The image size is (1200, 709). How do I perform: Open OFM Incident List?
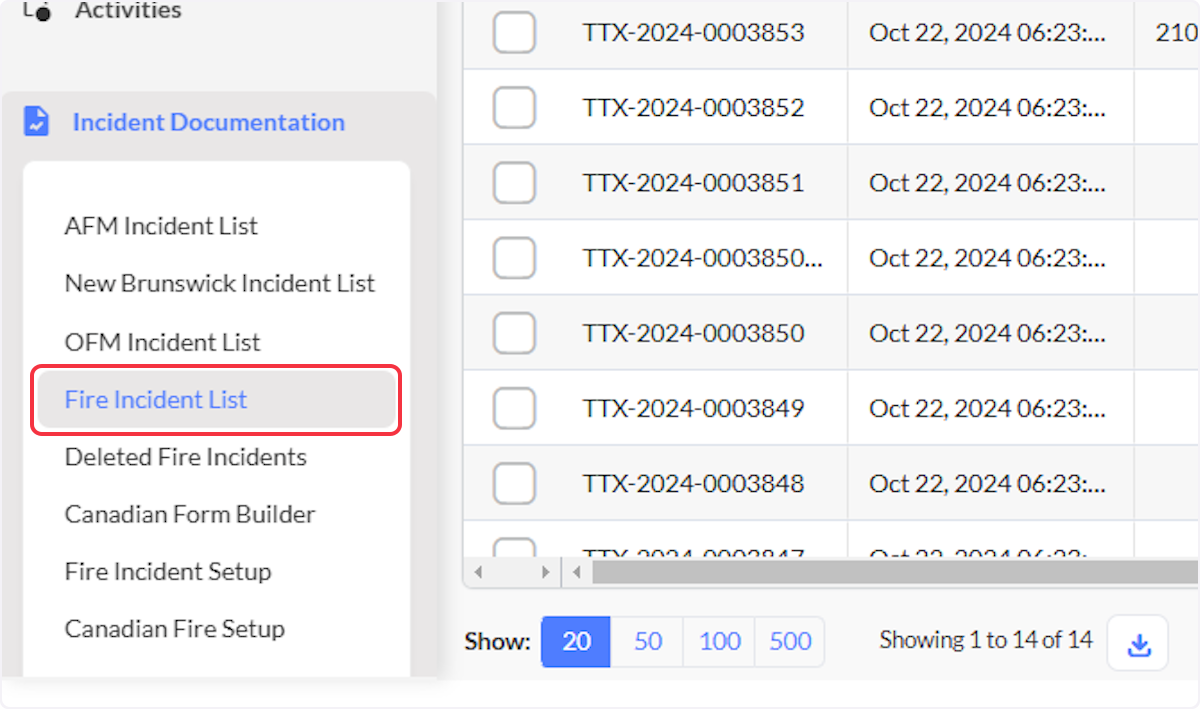[162, 342]
